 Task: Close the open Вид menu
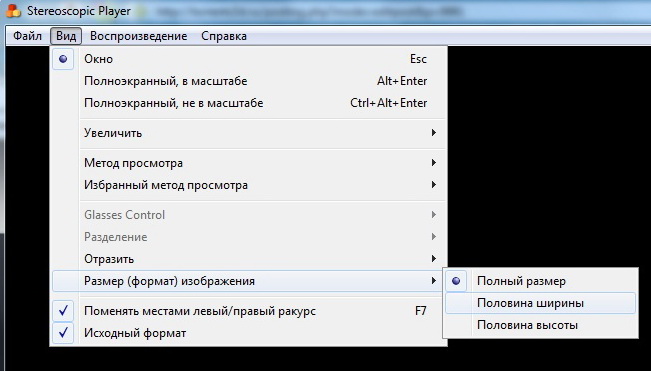point(66,36)
